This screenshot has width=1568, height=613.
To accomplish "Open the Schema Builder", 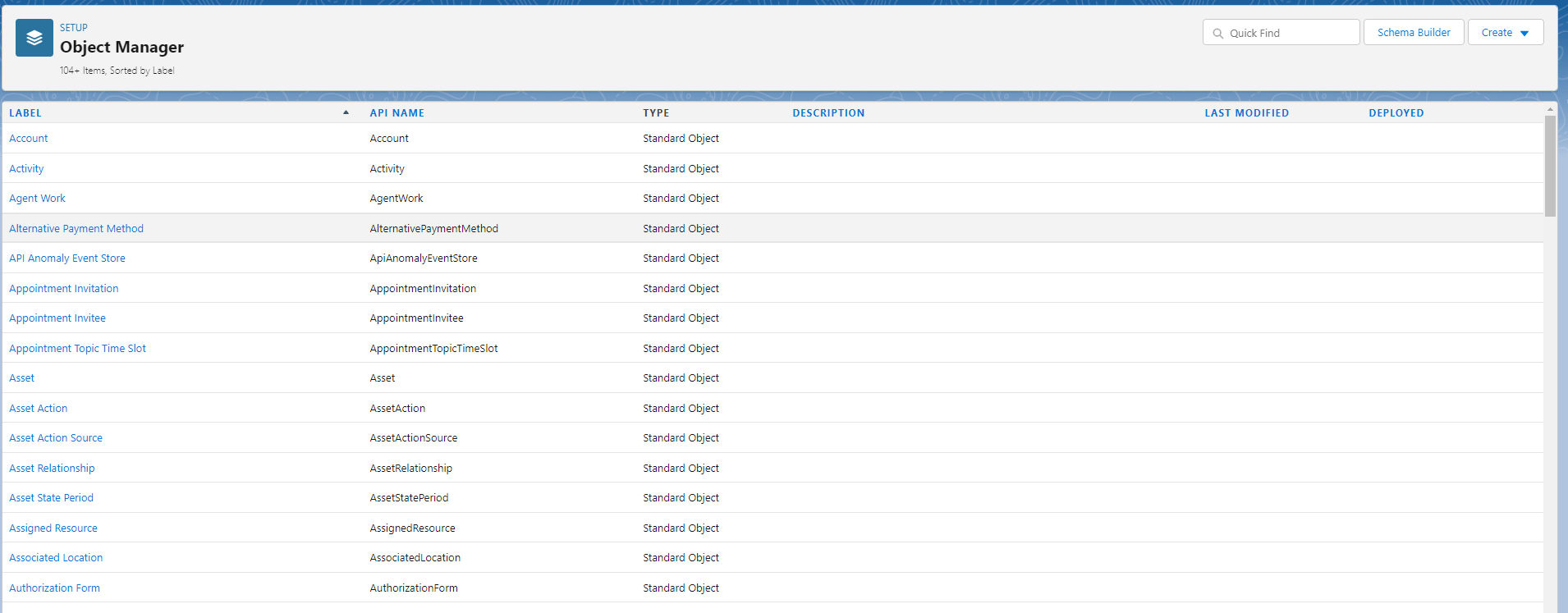I will click(x=1413, y=33).
